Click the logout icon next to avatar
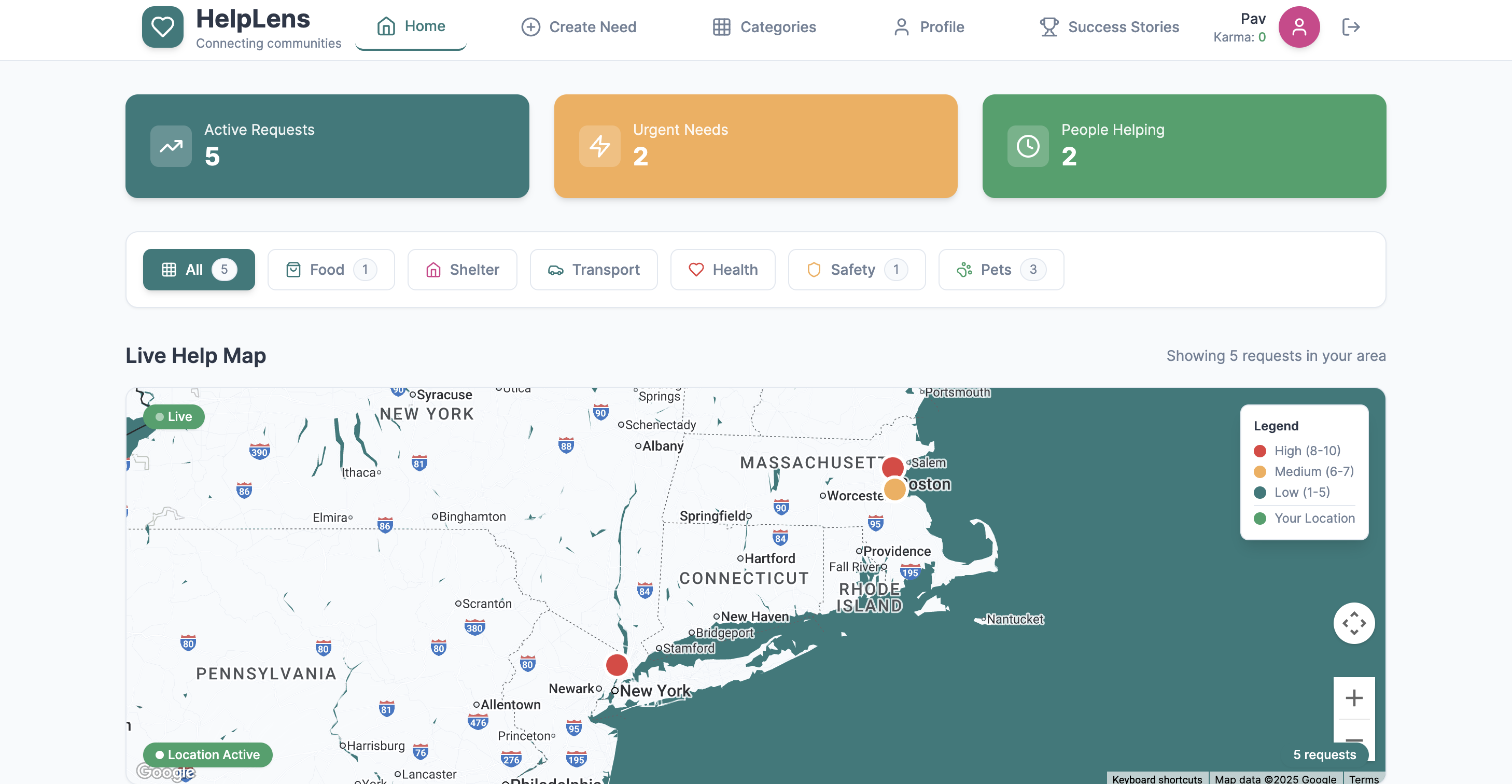The width and height of the screenshot is (1512, 784). click(1351, 27)
